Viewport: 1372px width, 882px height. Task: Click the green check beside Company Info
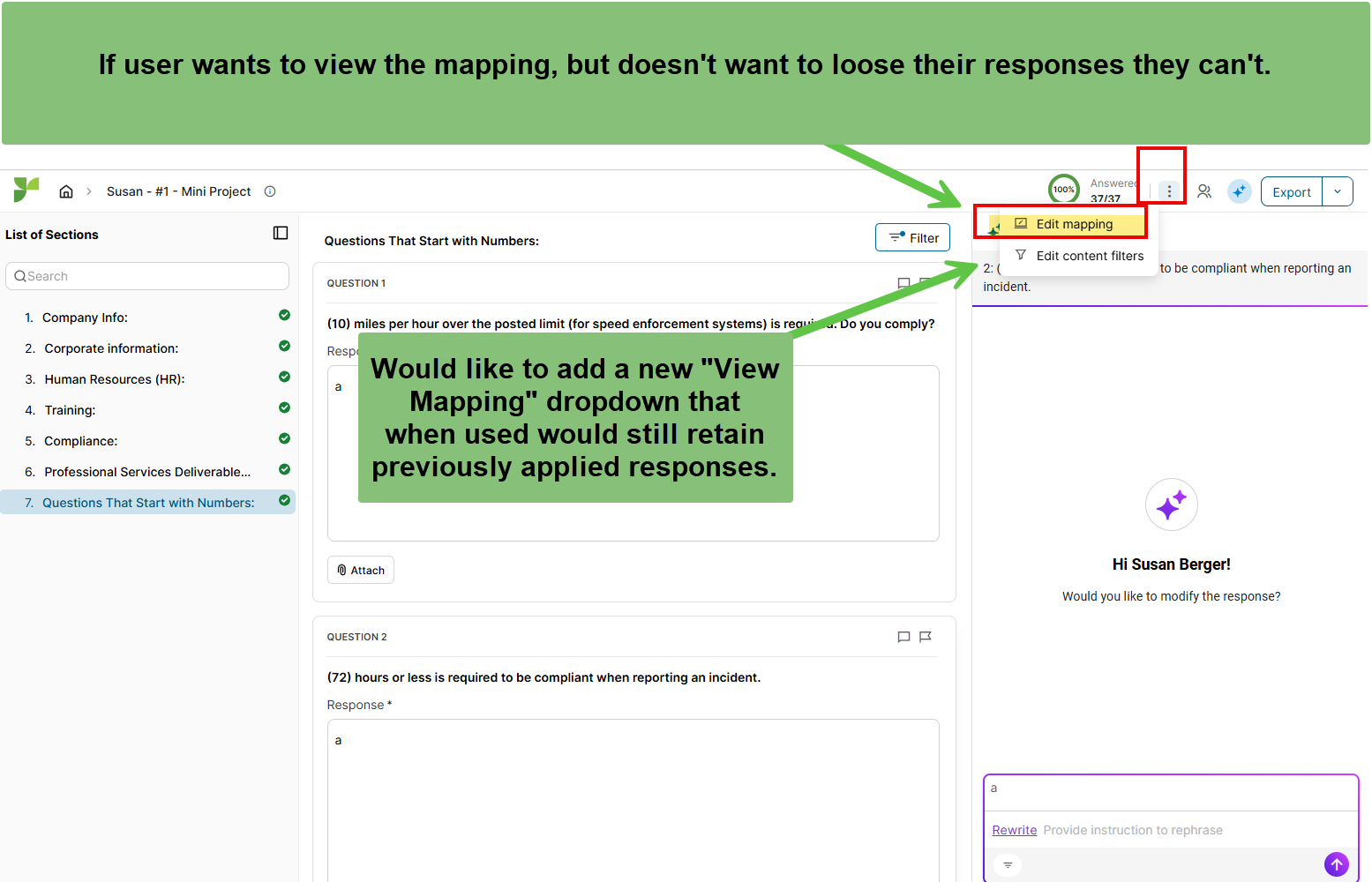[x=284, y=315]
